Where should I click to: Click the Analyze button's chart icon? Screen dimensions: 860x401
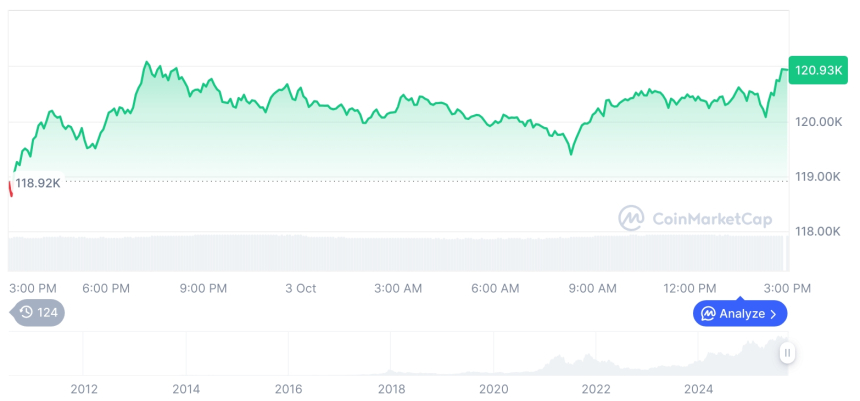coord(708,314)
